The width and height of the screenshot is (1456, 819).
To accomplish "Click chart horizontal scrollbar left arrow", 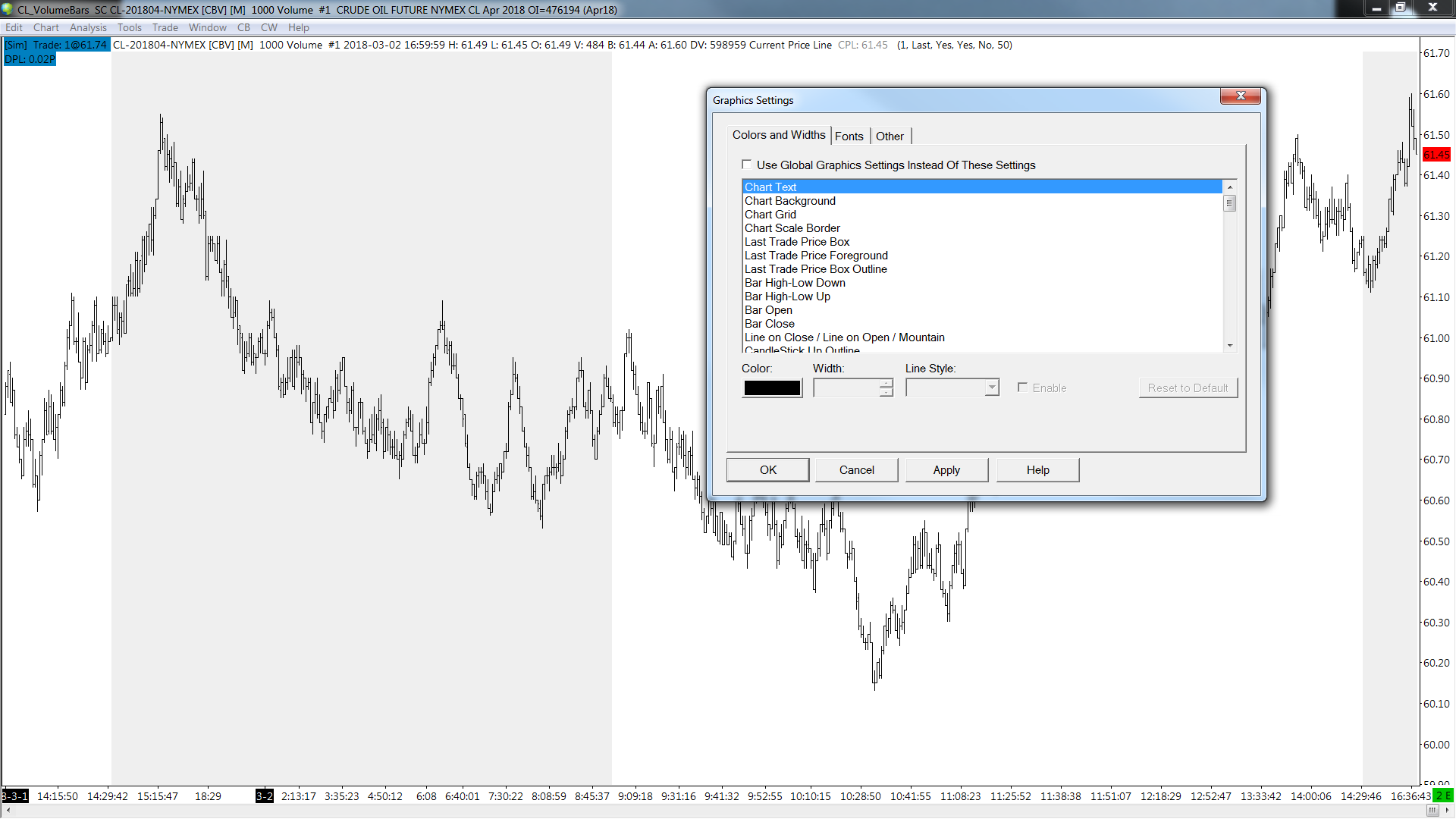I will 8,811.
